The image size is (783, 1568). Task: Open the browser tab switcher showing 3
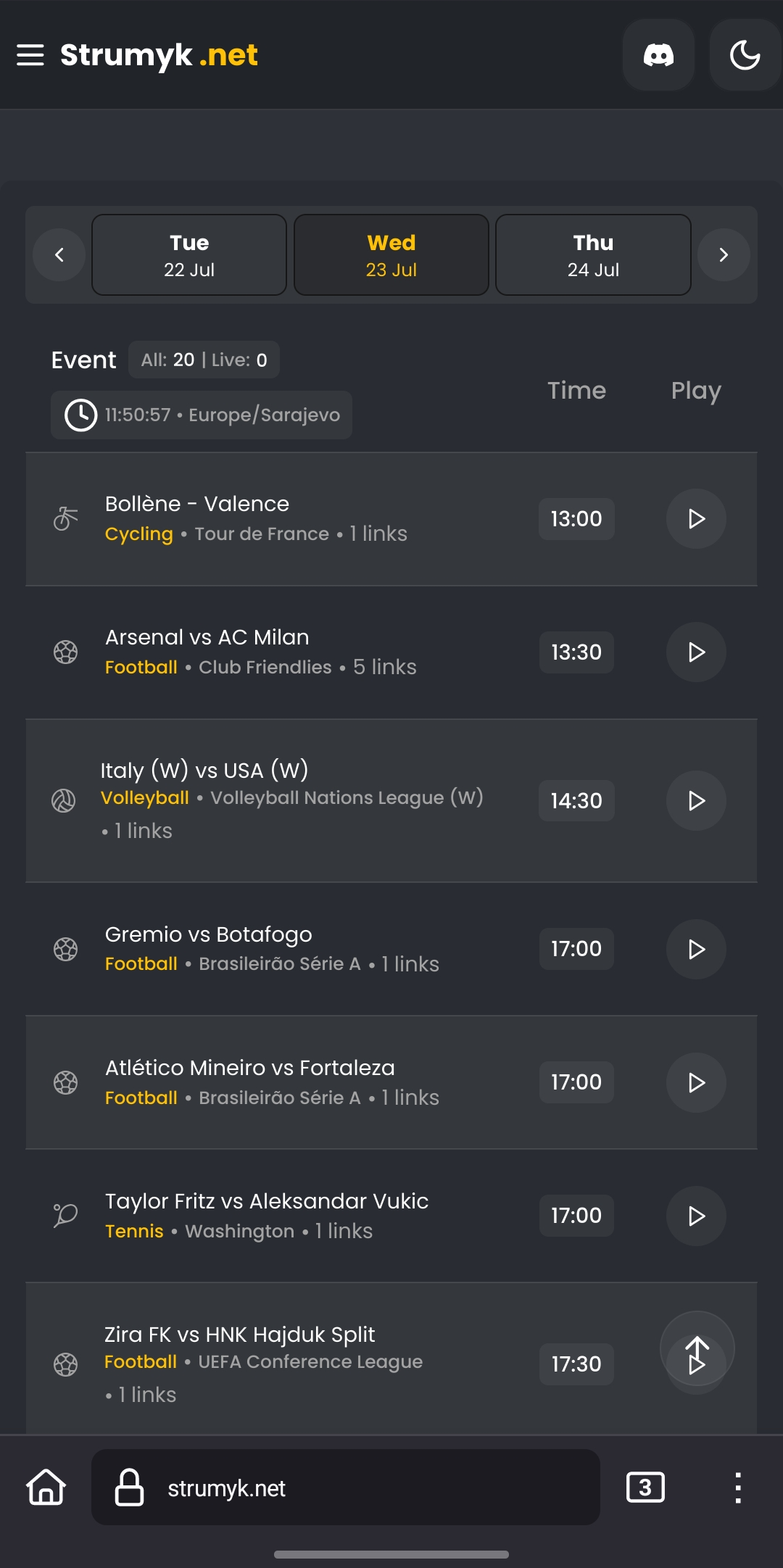coord(645,1488)
